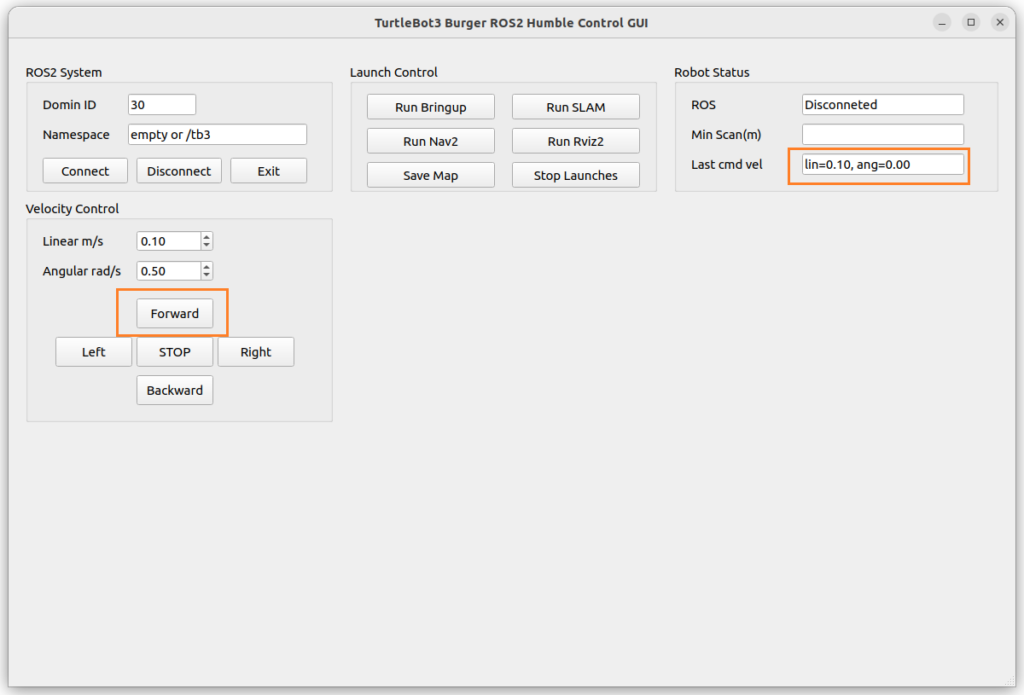Focus the Namespace input field

click(217, 135)
